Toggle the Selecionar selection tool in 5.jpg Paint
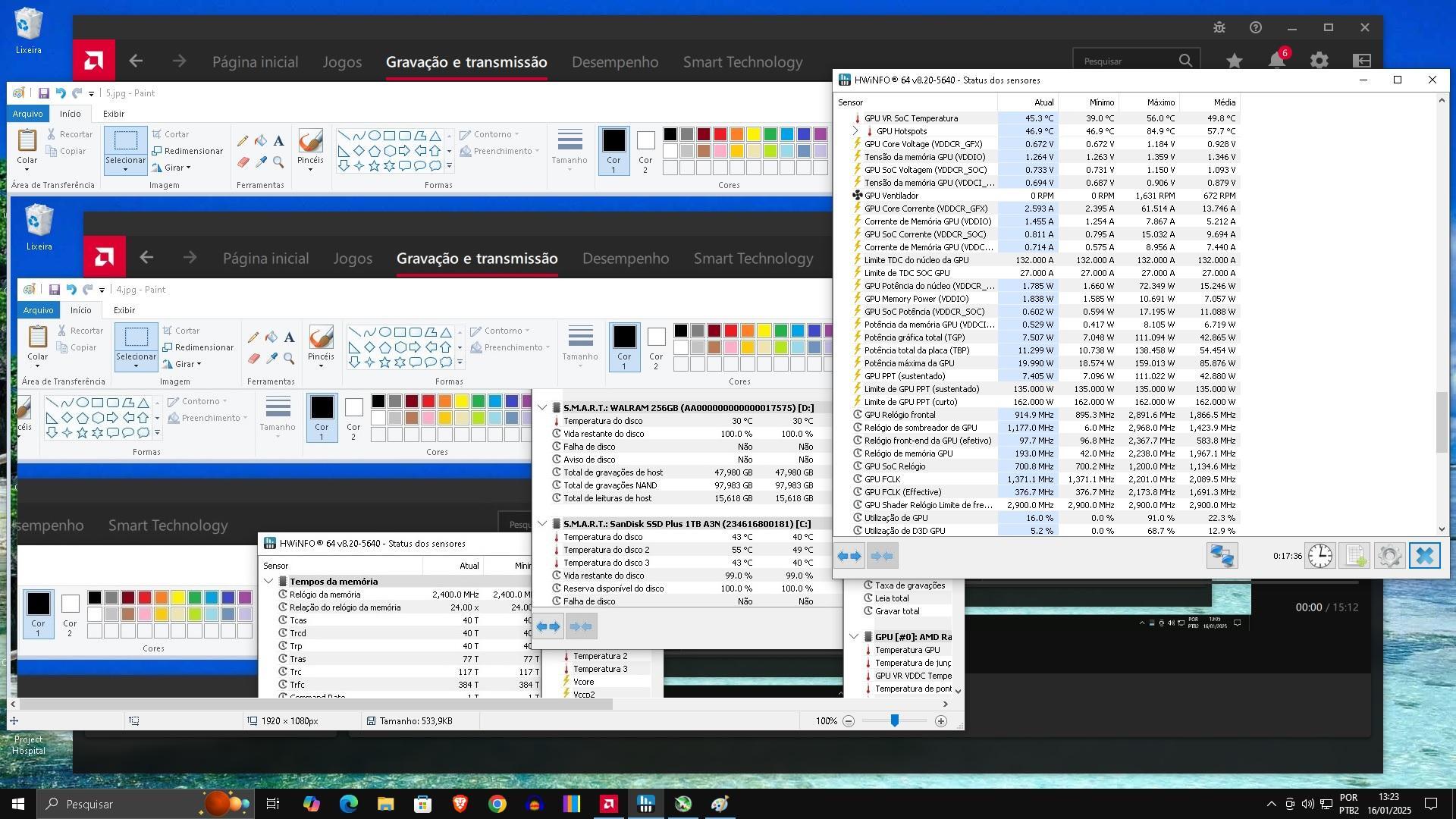Viewport: 1456px width, 819px height. click(x=125, y=141)
